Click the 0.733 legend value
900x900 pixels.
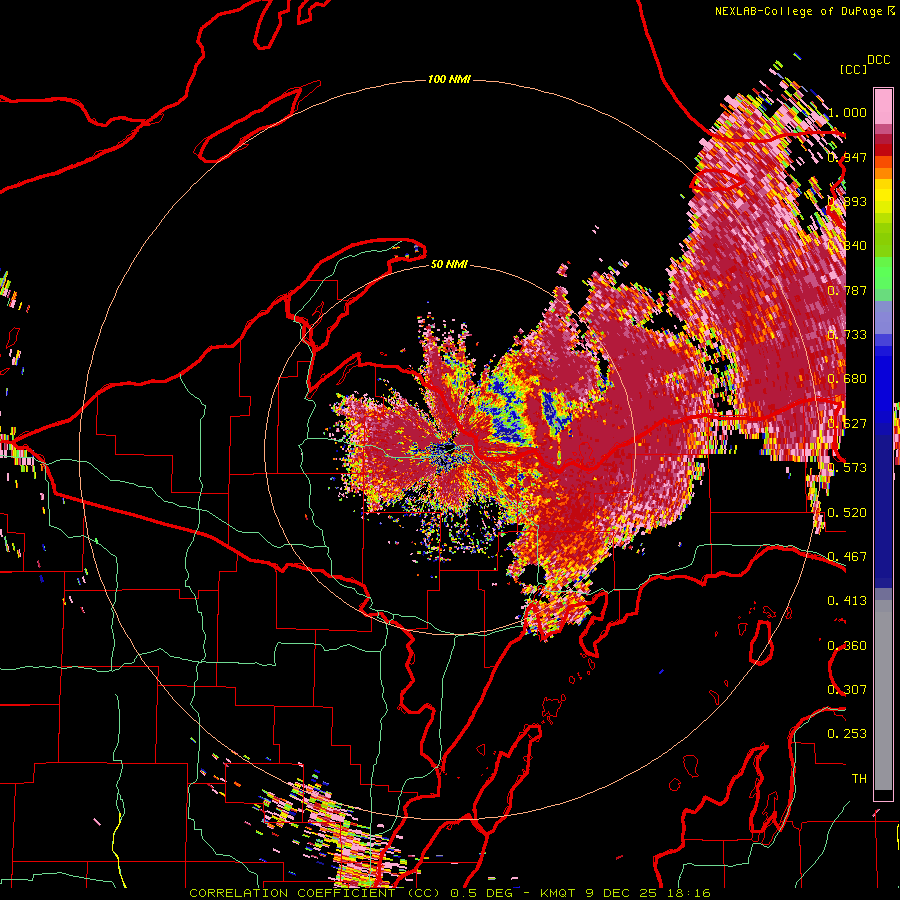click(847, 334)
